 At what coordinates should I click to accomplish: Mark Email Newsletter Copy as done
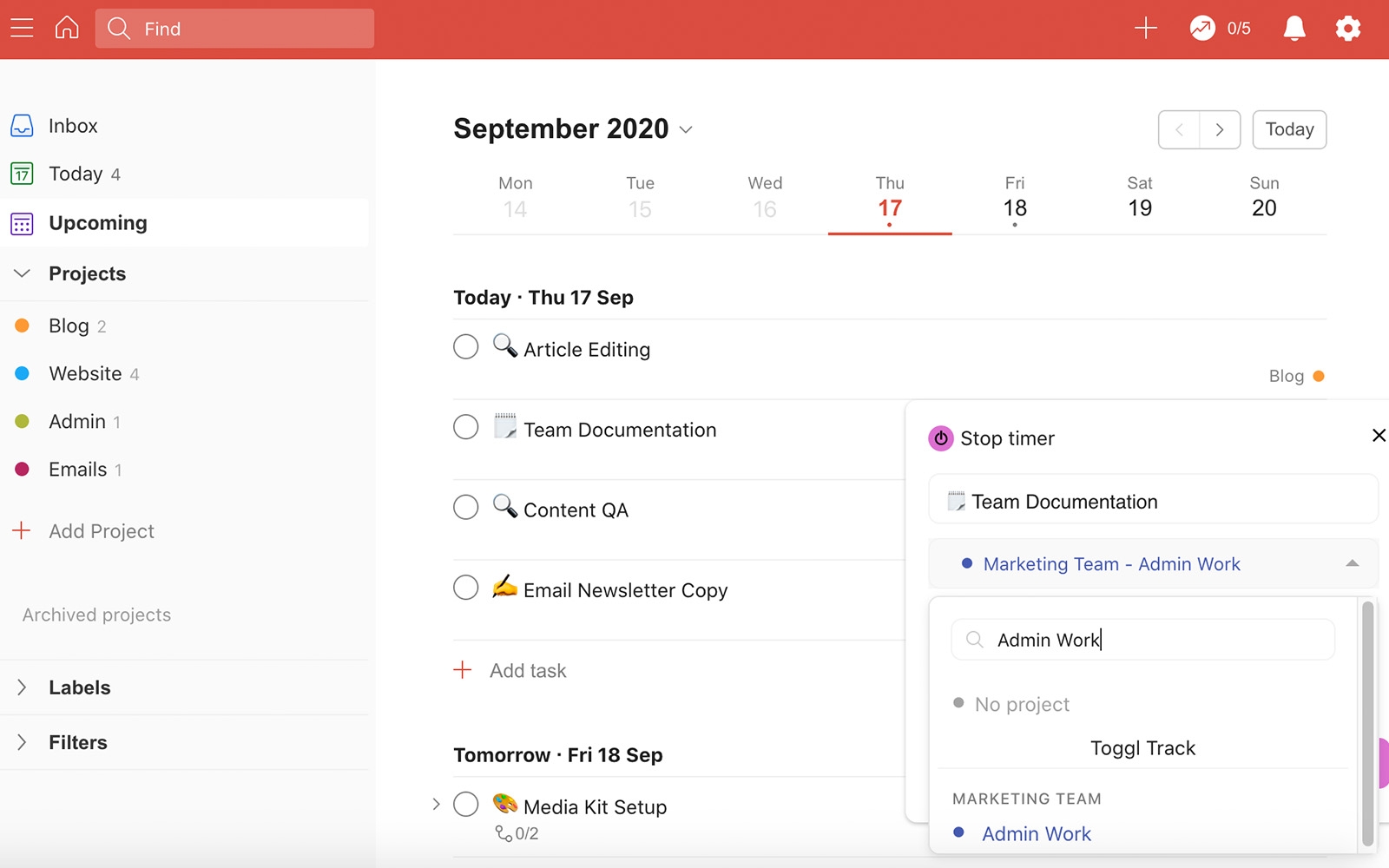pos(466,587)
